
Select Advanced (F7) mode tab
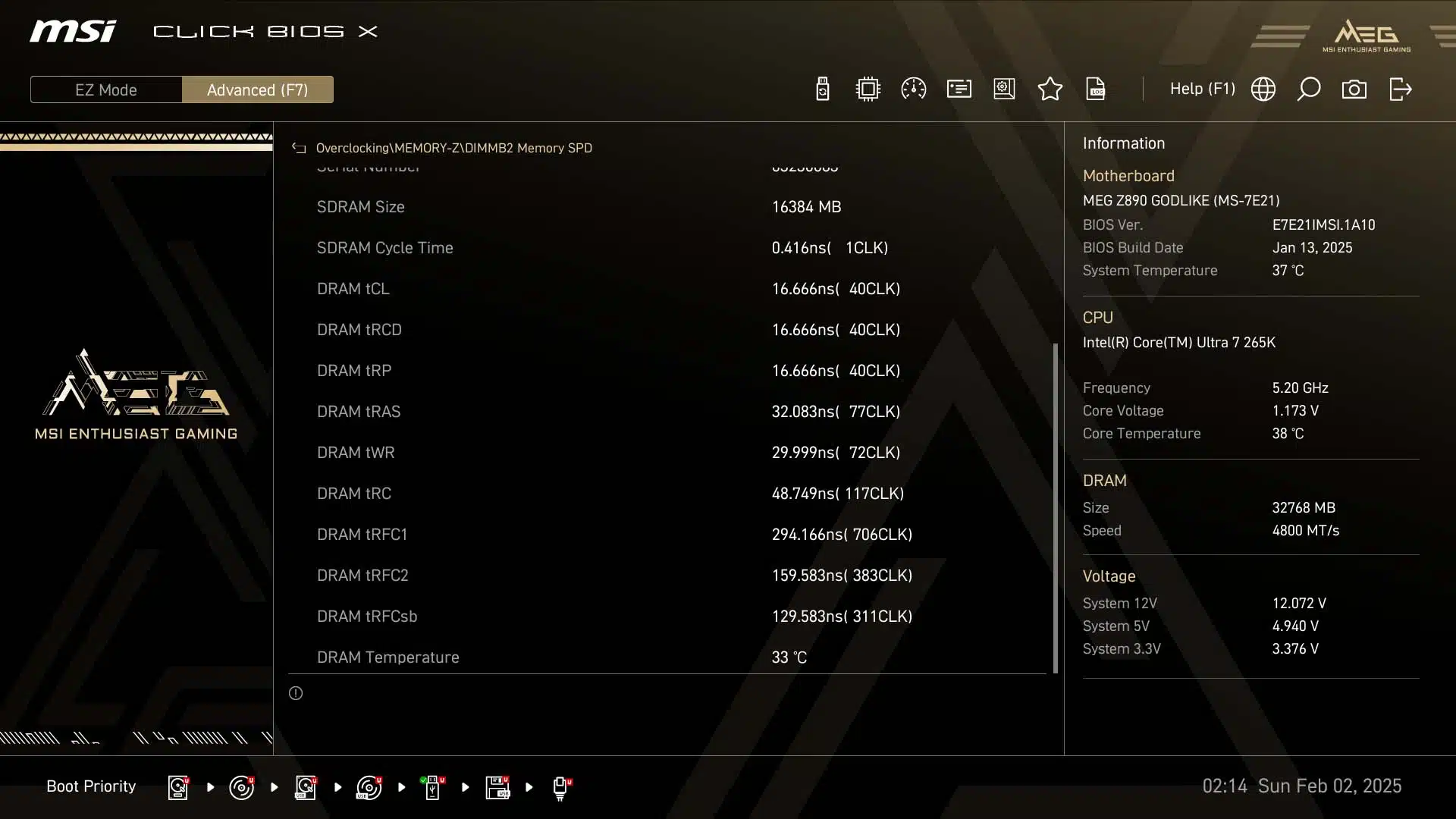click(x=258, y=89)
